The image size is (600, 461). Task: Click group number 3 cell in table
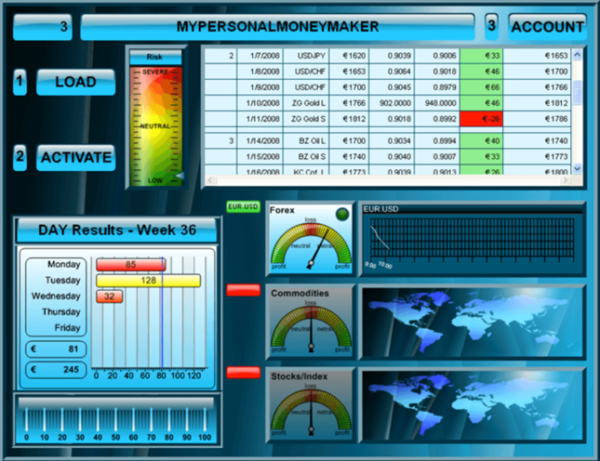click(x=221, y=141)
